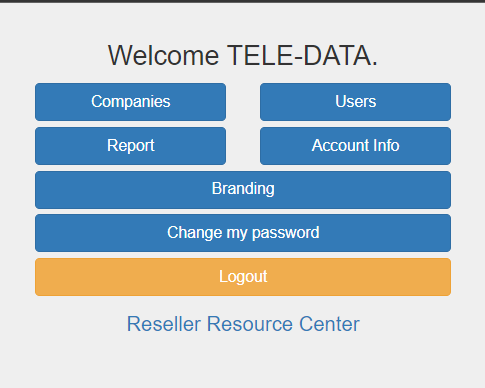Choose the Users button beside Companies
This screenshot has height=388, width=485.
[x=355, y=102]
